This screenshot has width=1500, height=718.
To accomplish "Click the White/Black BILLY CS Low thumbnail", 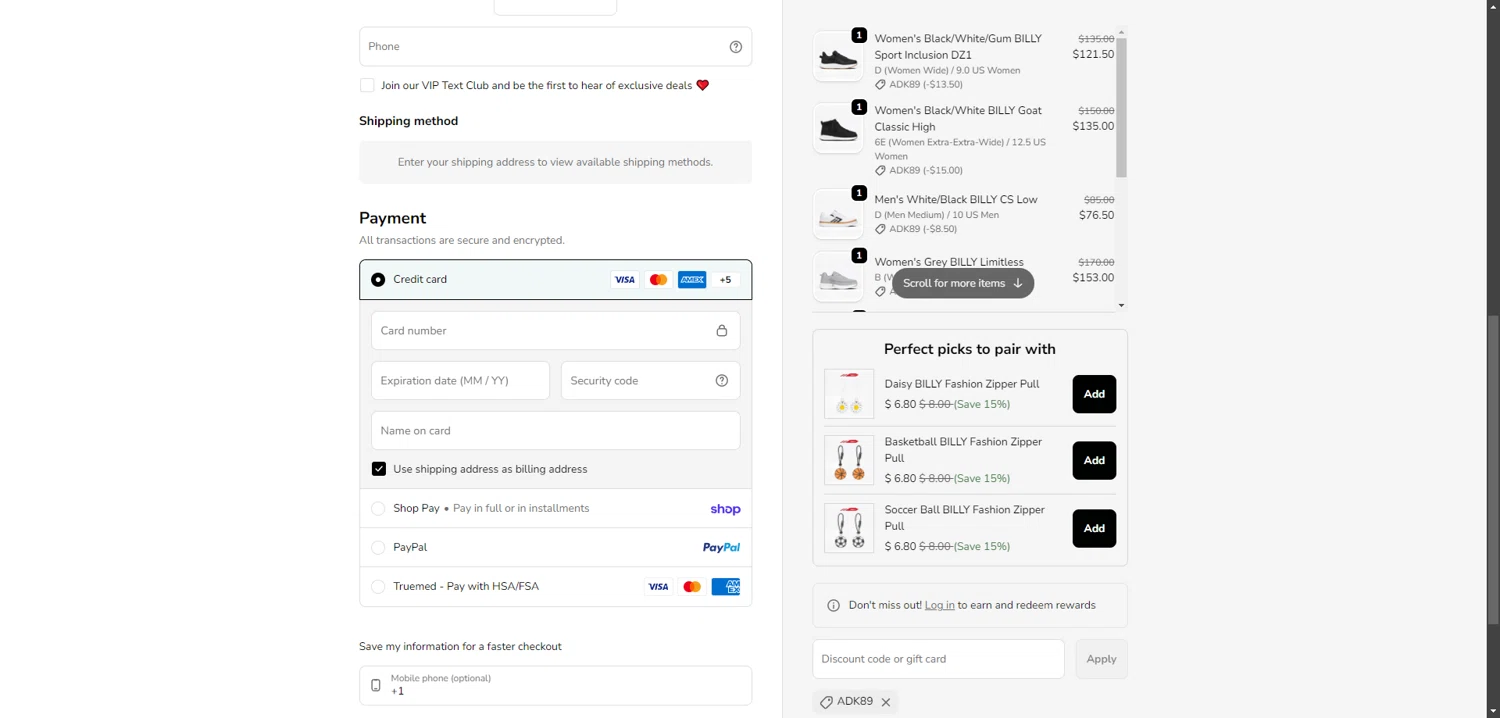I will coord(838,214).
